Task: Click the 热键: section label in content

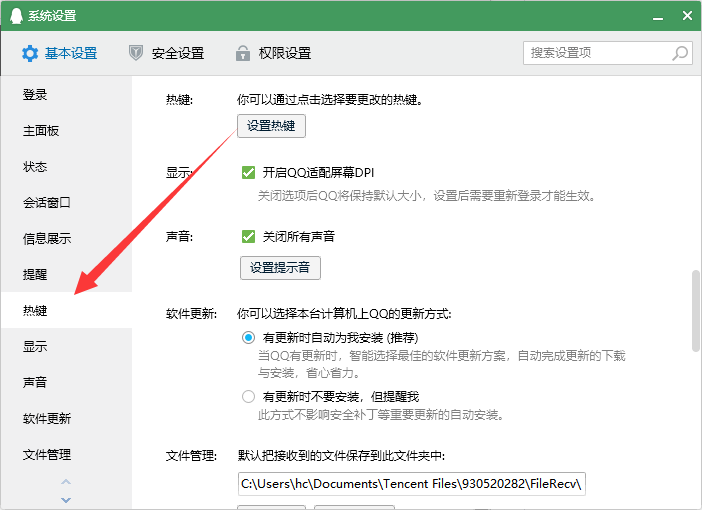Action: coord(179,99)
